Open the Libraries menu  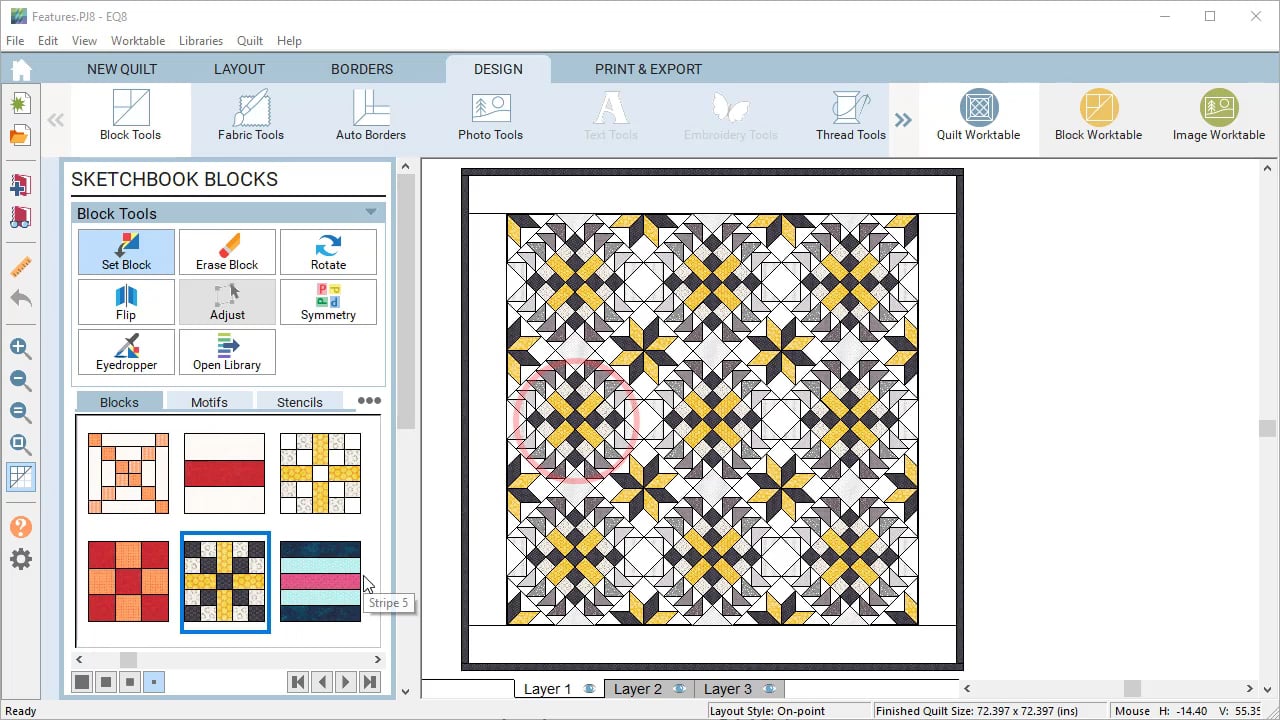(x=201, y=41)
